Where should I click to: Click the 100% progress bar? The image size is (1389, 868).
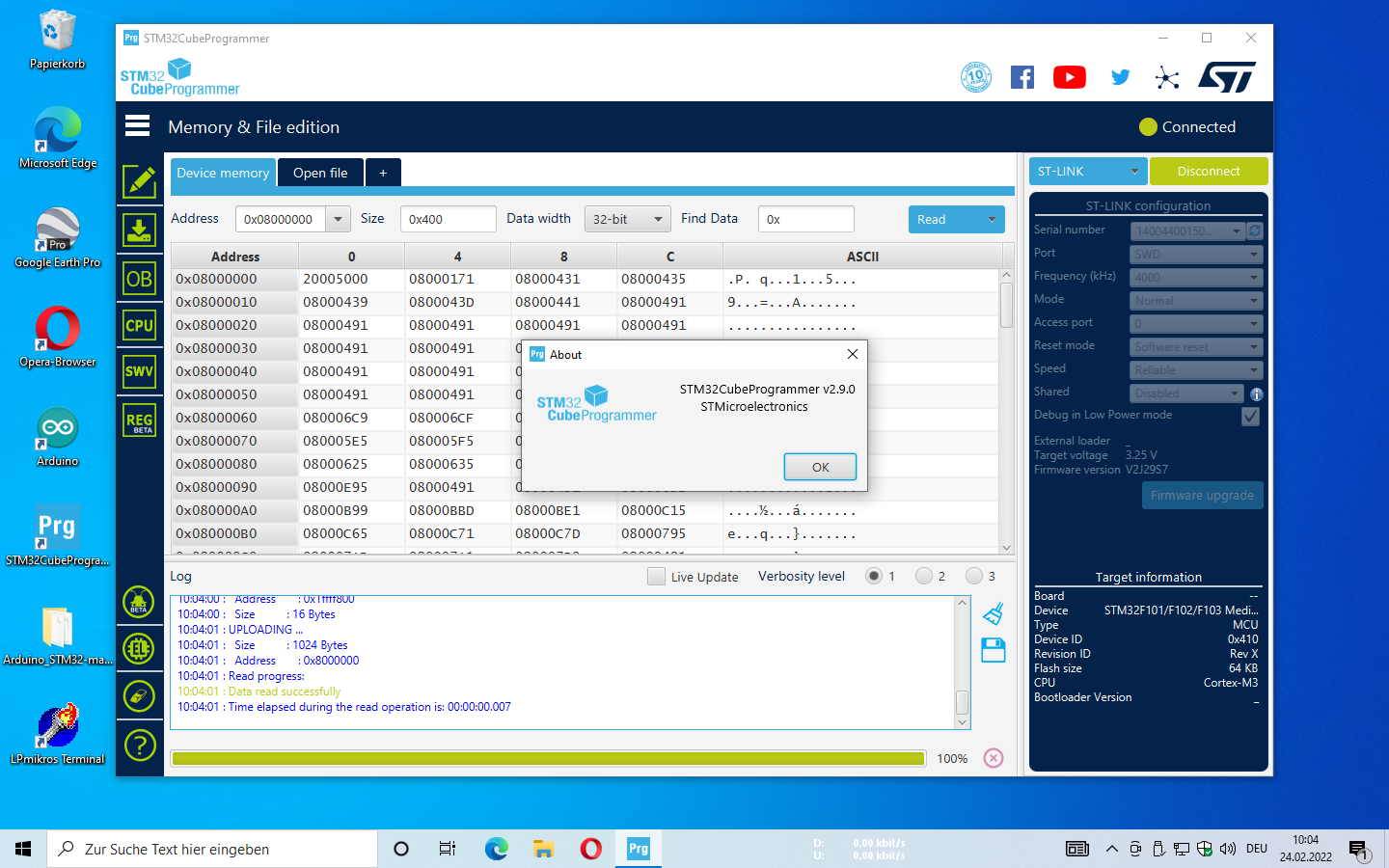pos(548,758)
